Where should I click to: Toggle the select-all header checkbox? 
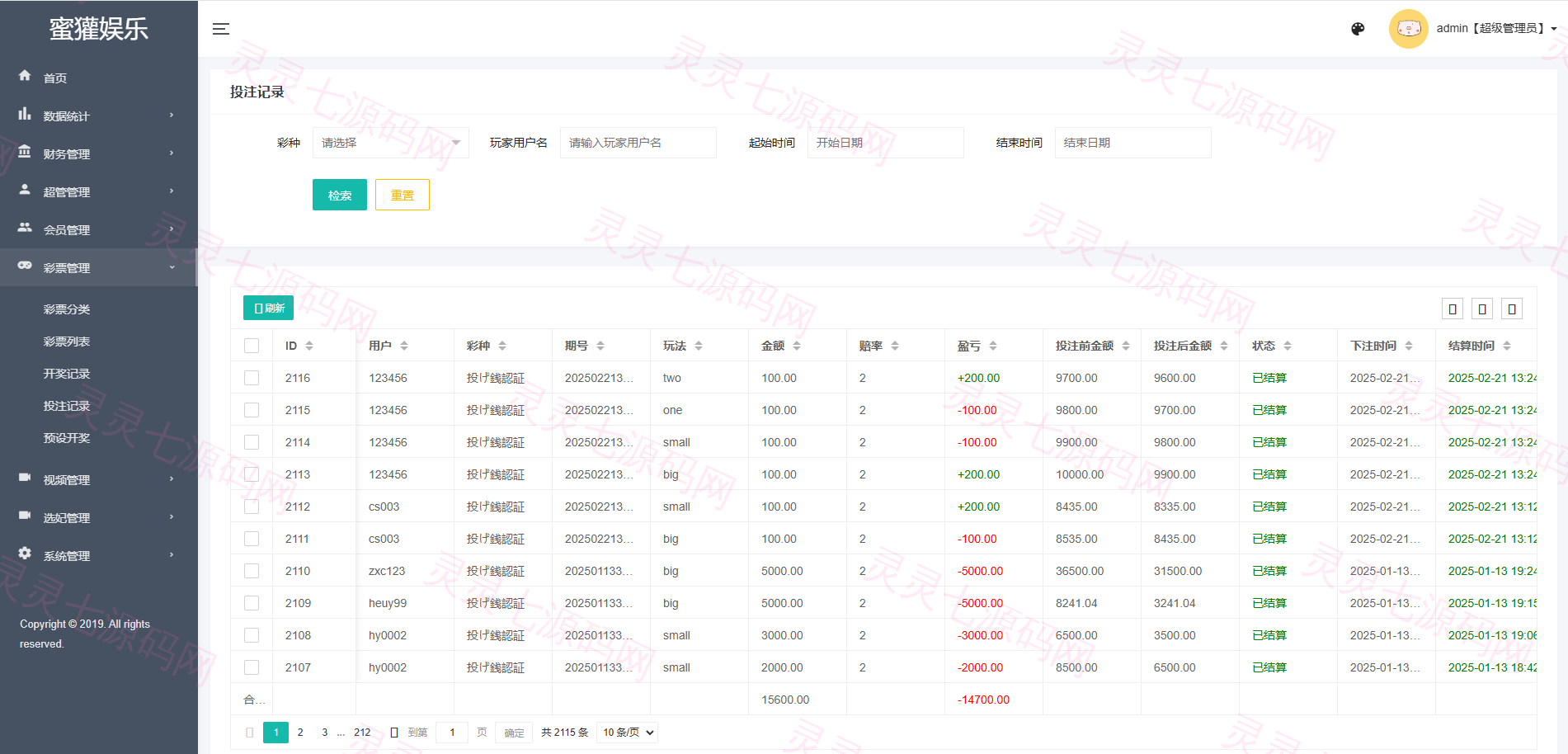[252, 346]
